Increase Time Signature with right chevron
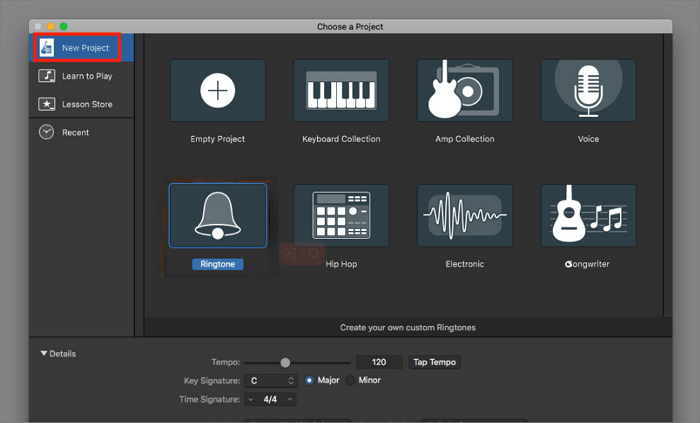The height and width of the screenshot is (423, 700). [290, 399]
